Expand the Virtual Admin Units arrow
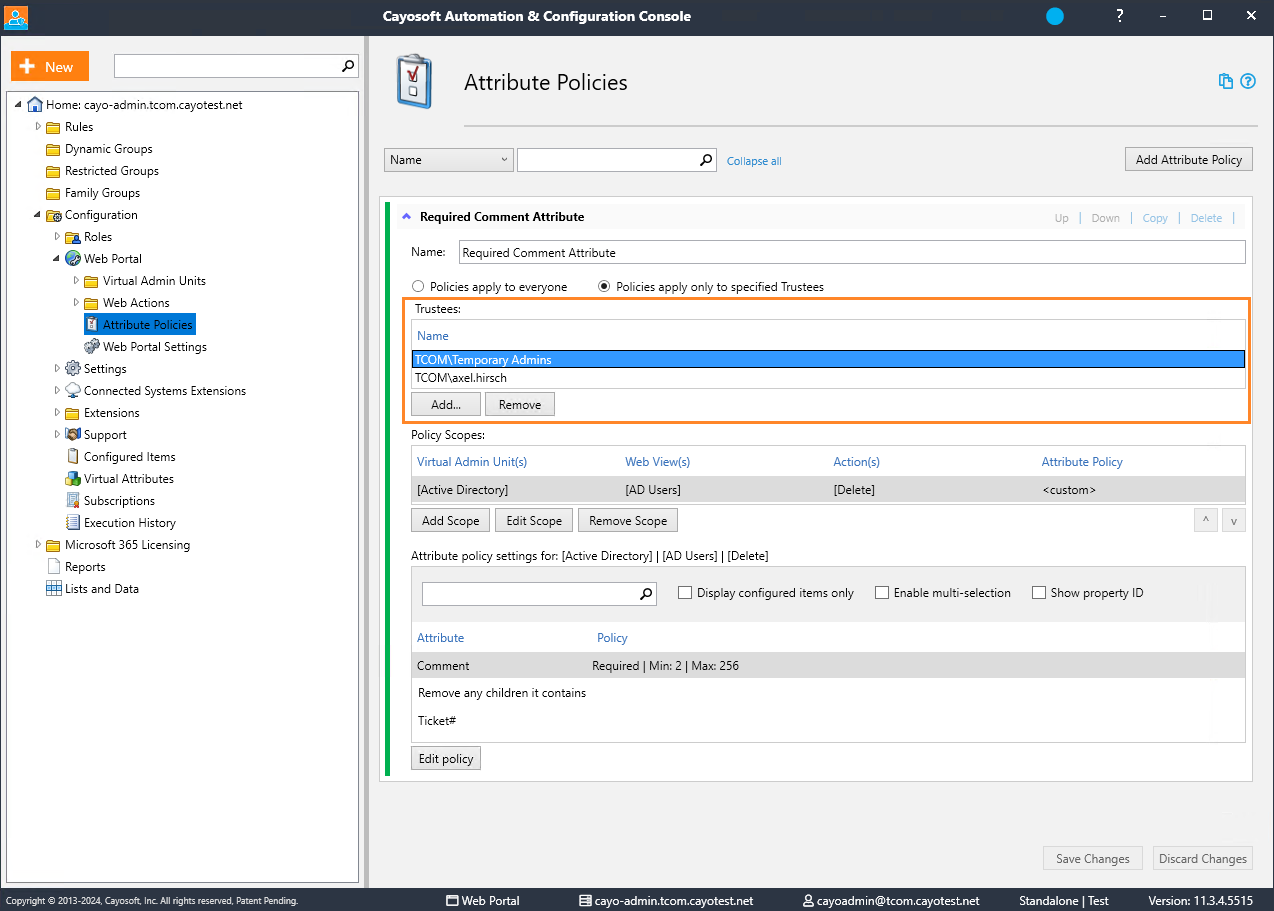The image size is (1274, 911). click(x=76, y=281)
